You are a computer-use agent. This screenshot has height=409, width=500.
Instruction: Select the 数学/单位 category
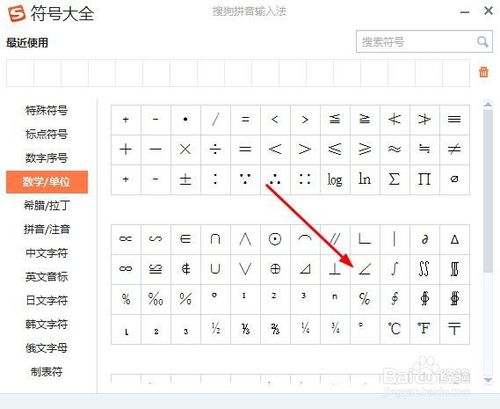47,182
